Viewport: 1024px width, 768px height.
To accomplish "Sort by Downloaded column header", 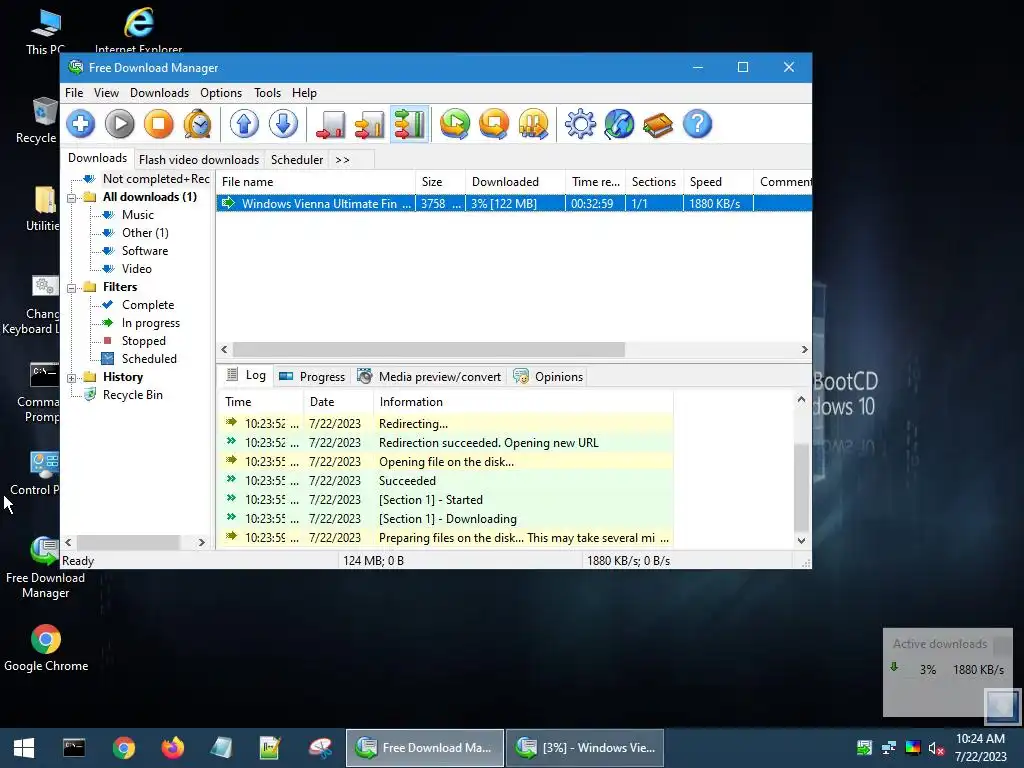I will click(x=515, y=182).
